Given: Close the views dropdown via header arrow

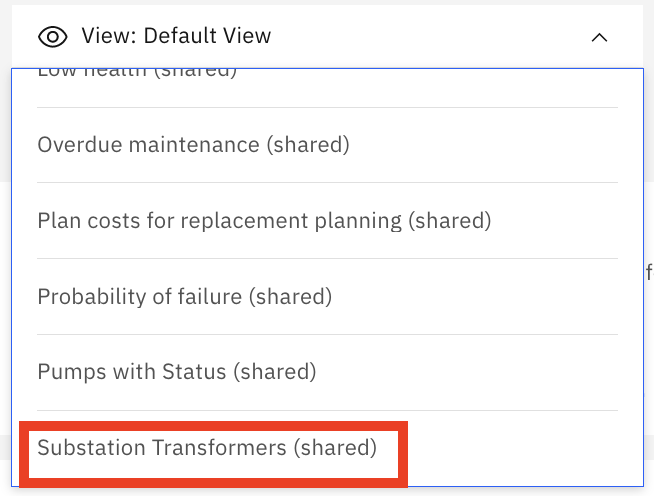Looking at the screenshot, I should coord(599,38).
